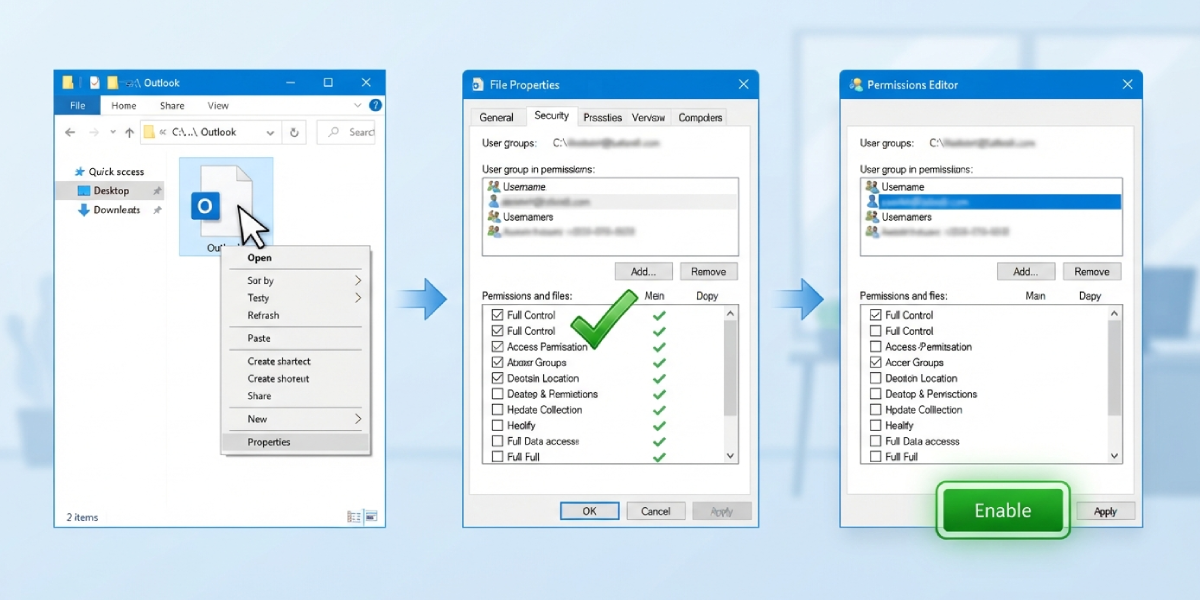
Task: Click the scrollbar thumb in Permissions Editor permissions
Action: pyautogui.click(x=1115, y=369)
